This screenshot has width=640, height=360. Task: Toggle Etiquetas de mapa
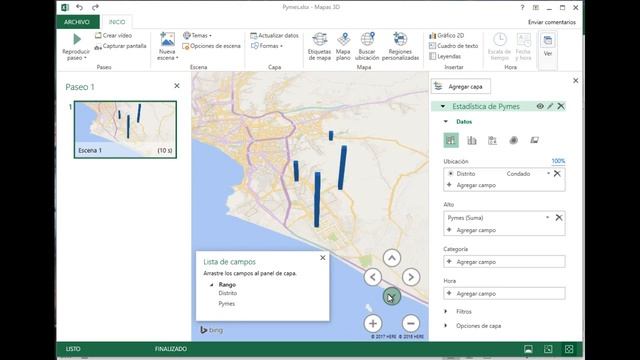coord(319,46)
